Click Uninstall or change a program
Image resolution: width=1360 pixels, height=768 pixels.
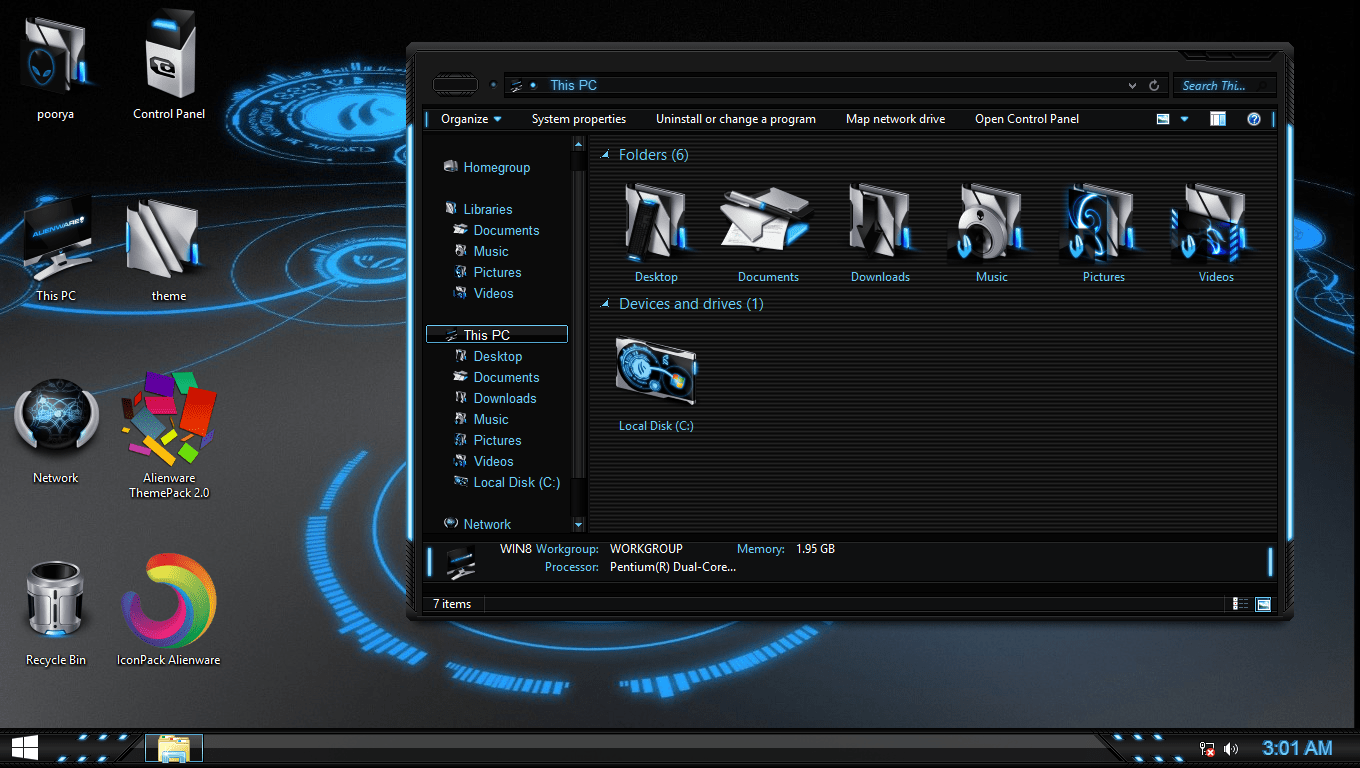[x=736, y=118]
